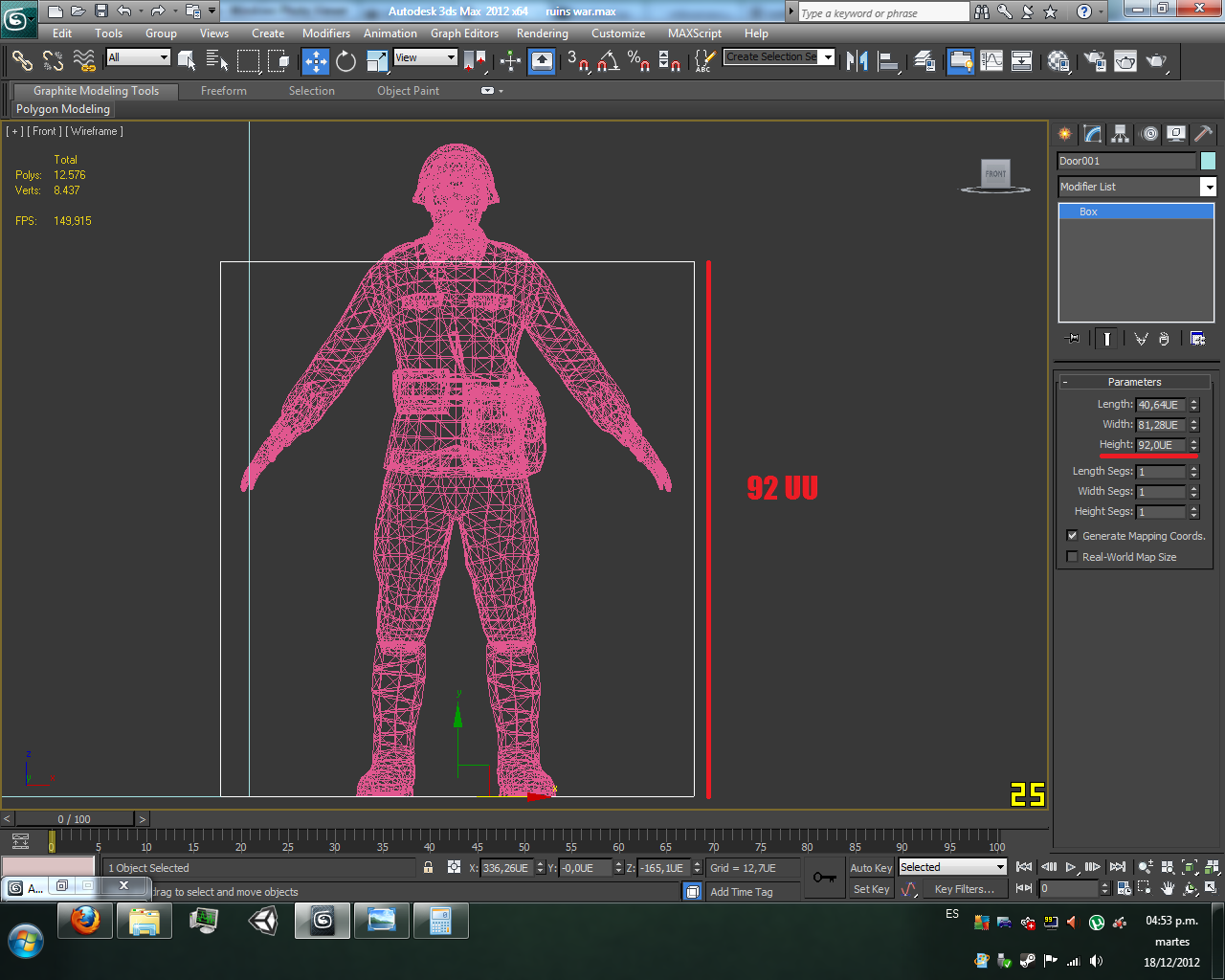Click the Bind to Space Warp tool

pyautogui.click(x=84, y=61)
